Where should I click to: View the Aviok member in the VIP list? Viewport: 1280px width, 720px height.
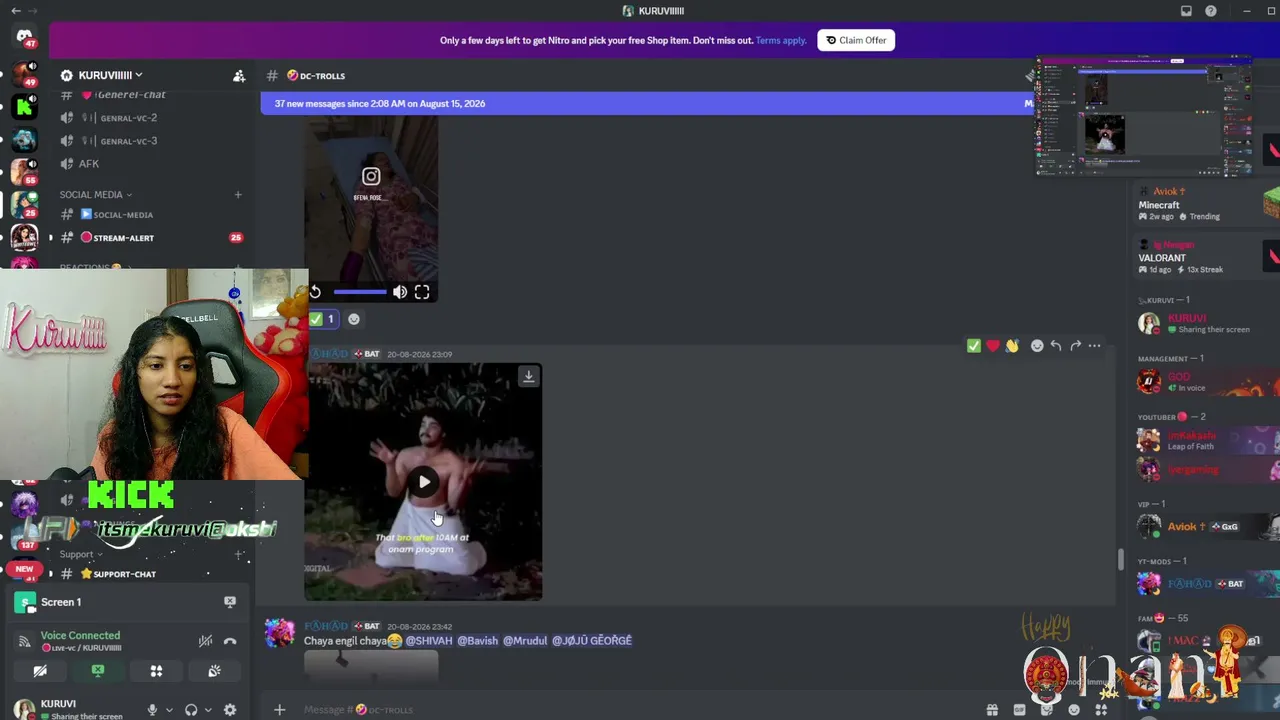pyautogui.click(x=1204, y=526)
